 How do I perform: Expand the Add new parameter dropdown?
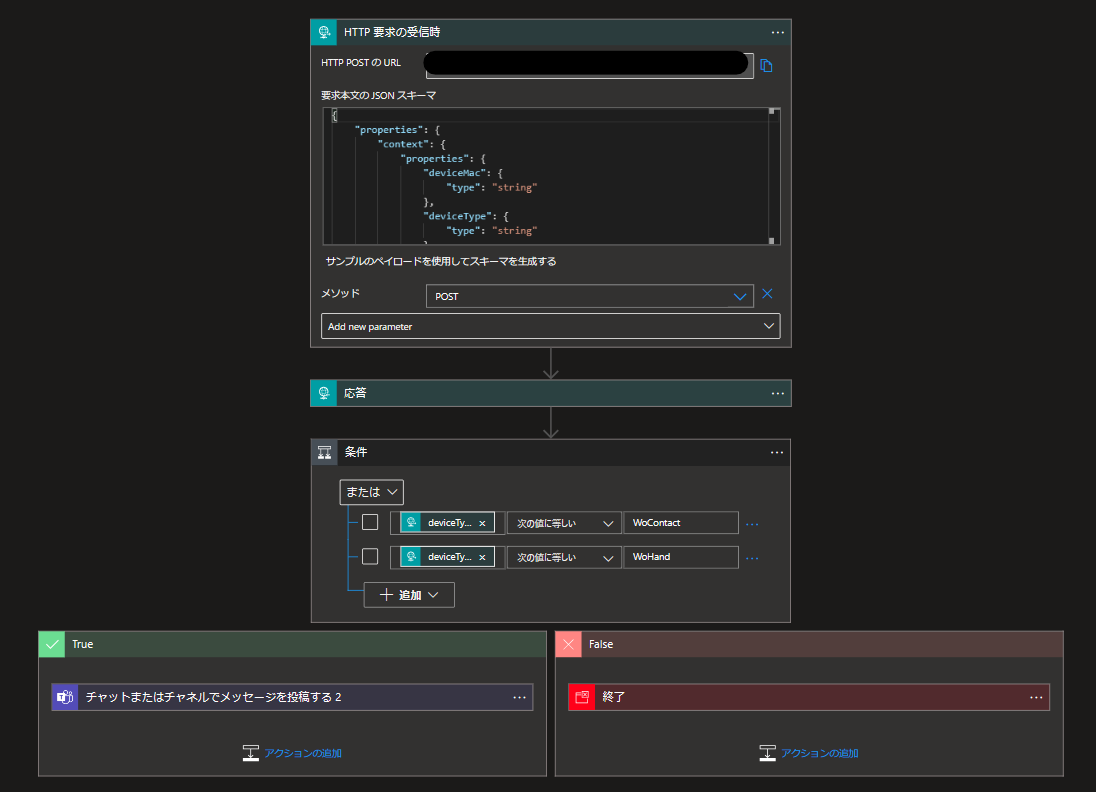tap(551, 326)
